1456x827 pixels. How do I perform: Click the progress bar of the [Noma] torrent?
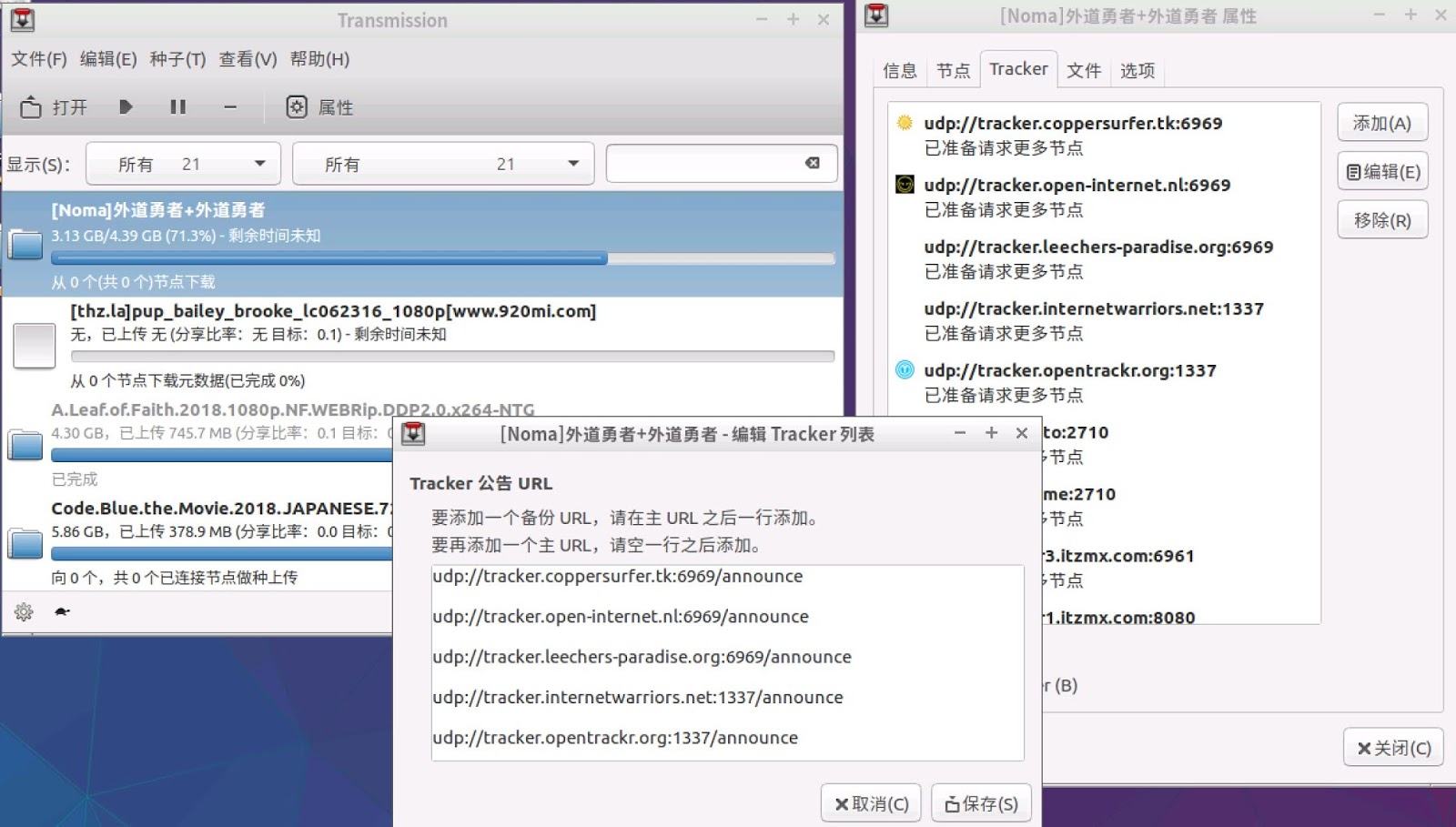[x=443, y=258]
